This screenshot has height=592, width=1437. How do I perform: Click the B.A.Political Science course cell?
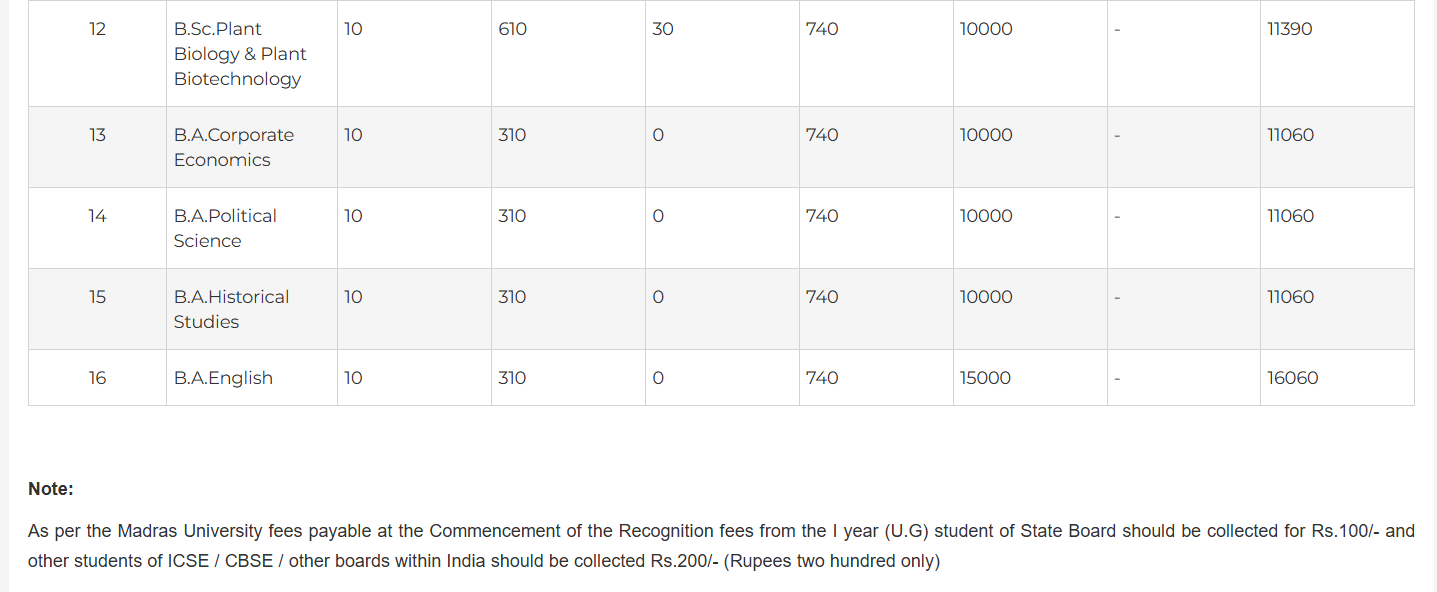pyautogui.click(x=225, y=228)
